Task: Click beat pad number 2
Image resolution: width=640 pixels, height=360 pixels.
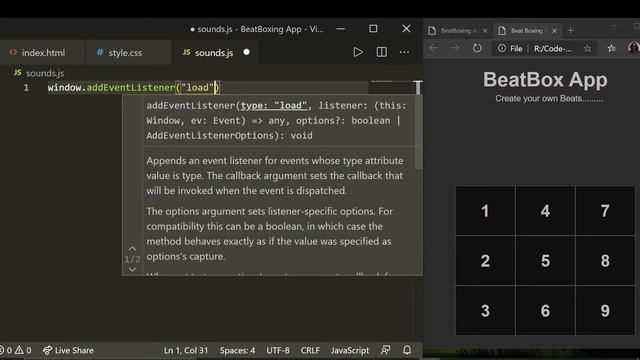Action: 485,260
